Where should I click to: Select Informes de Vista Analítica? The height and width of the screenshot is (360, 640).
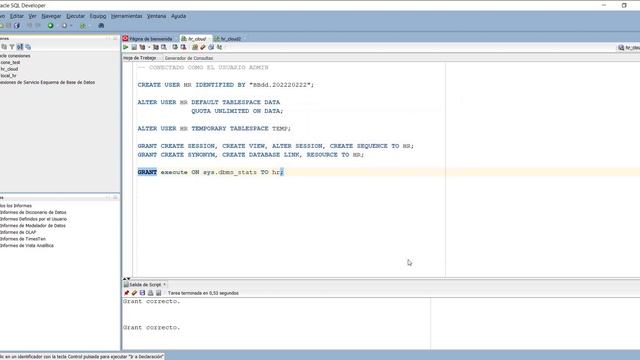pyautogui.click(x=27, y=245)
